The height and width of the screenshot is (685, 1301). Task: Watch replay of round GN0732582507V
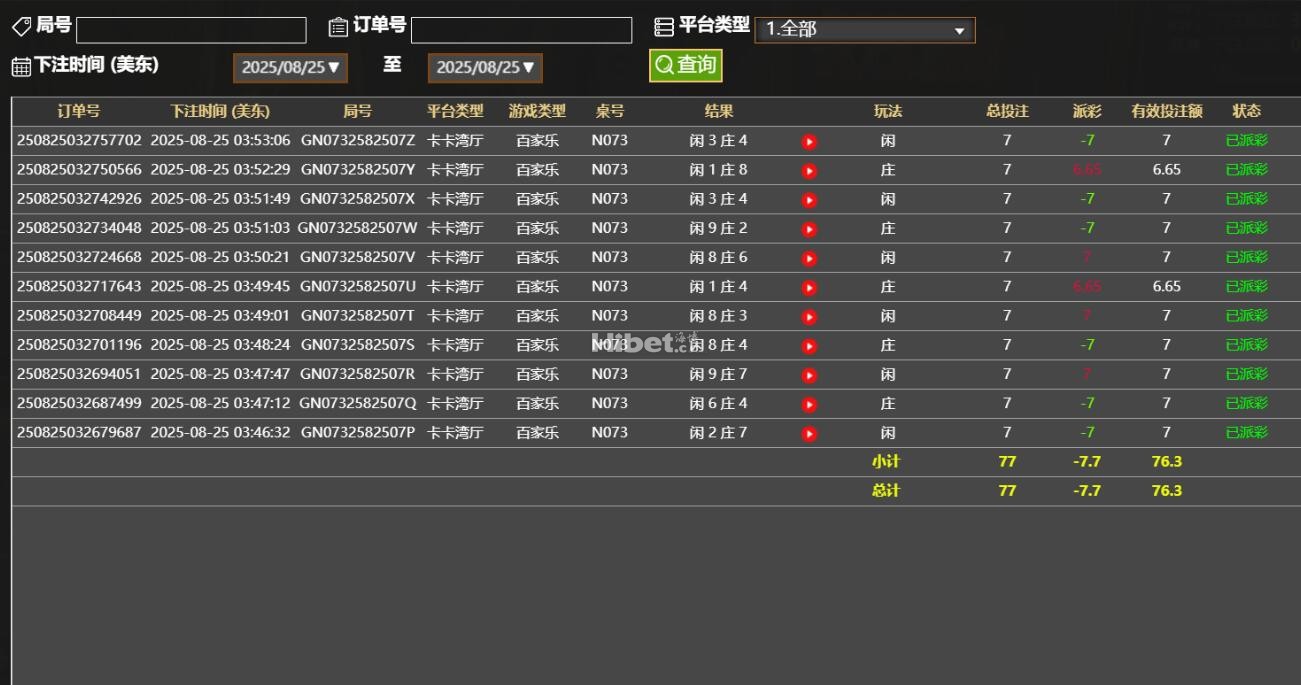tap(809, 258)
